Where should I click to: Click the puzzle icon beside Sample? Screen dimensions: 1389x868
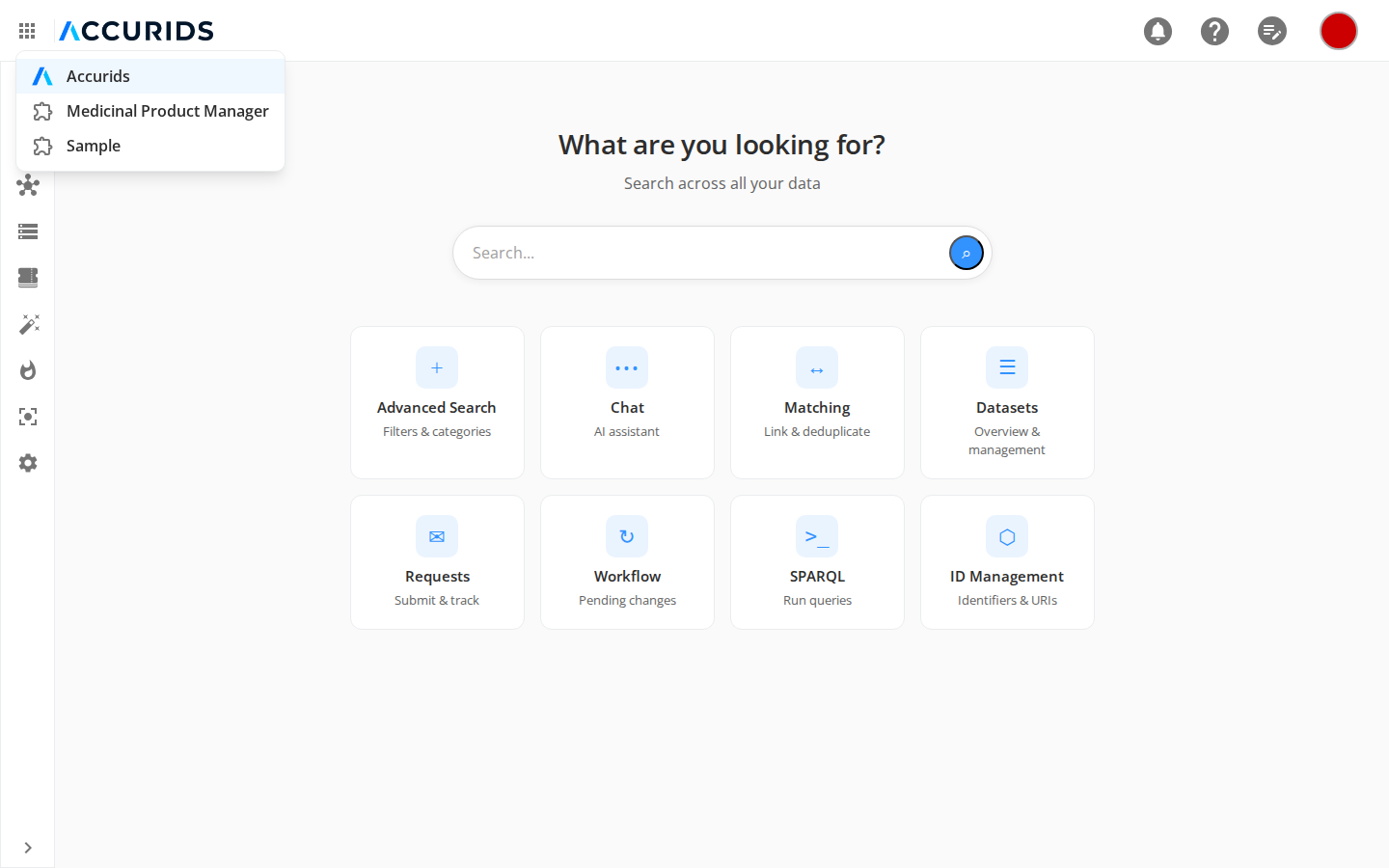coord(42,147)
